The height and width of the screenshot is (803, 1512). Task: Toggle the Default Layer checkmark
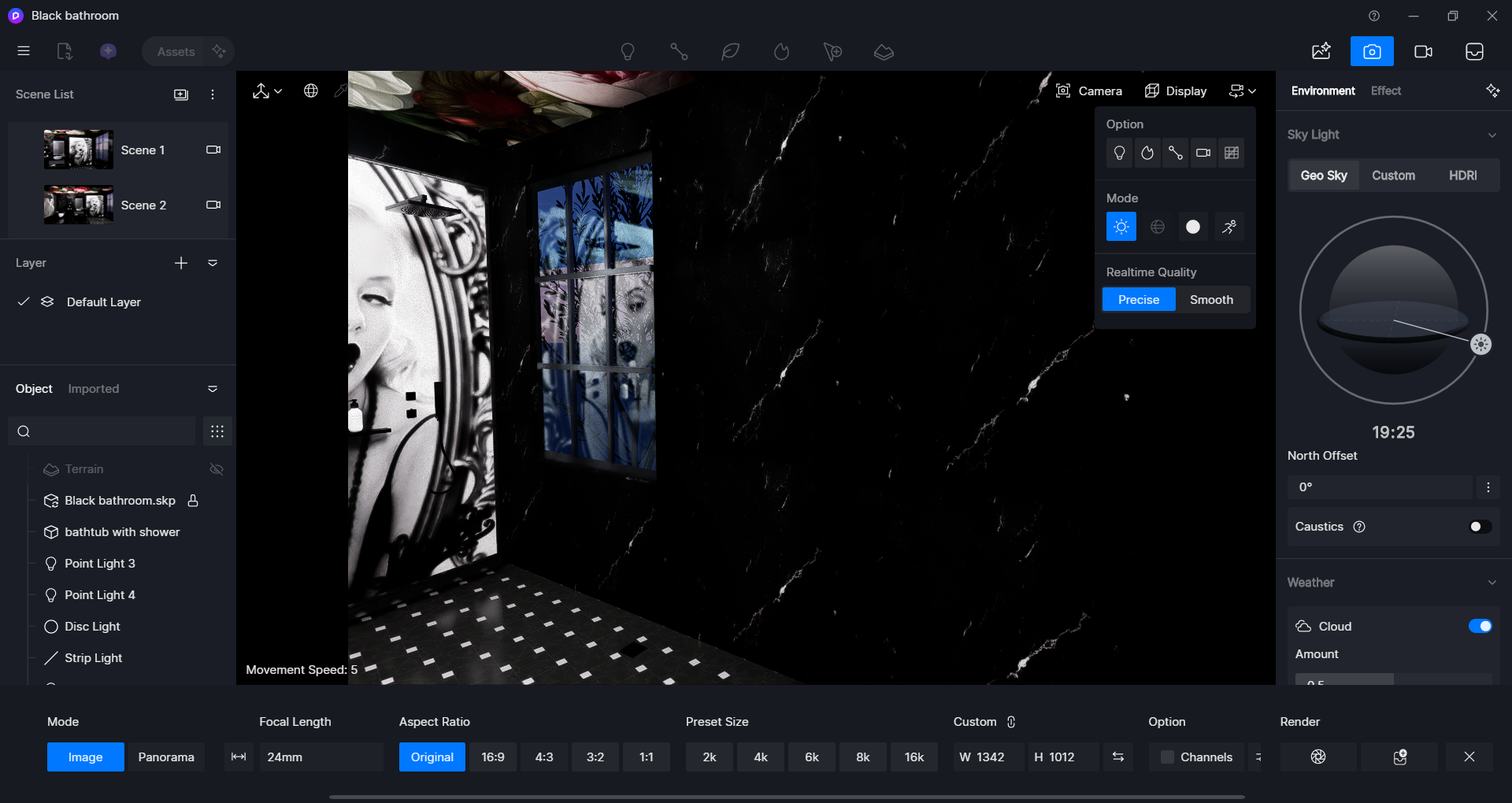(24, 302)
